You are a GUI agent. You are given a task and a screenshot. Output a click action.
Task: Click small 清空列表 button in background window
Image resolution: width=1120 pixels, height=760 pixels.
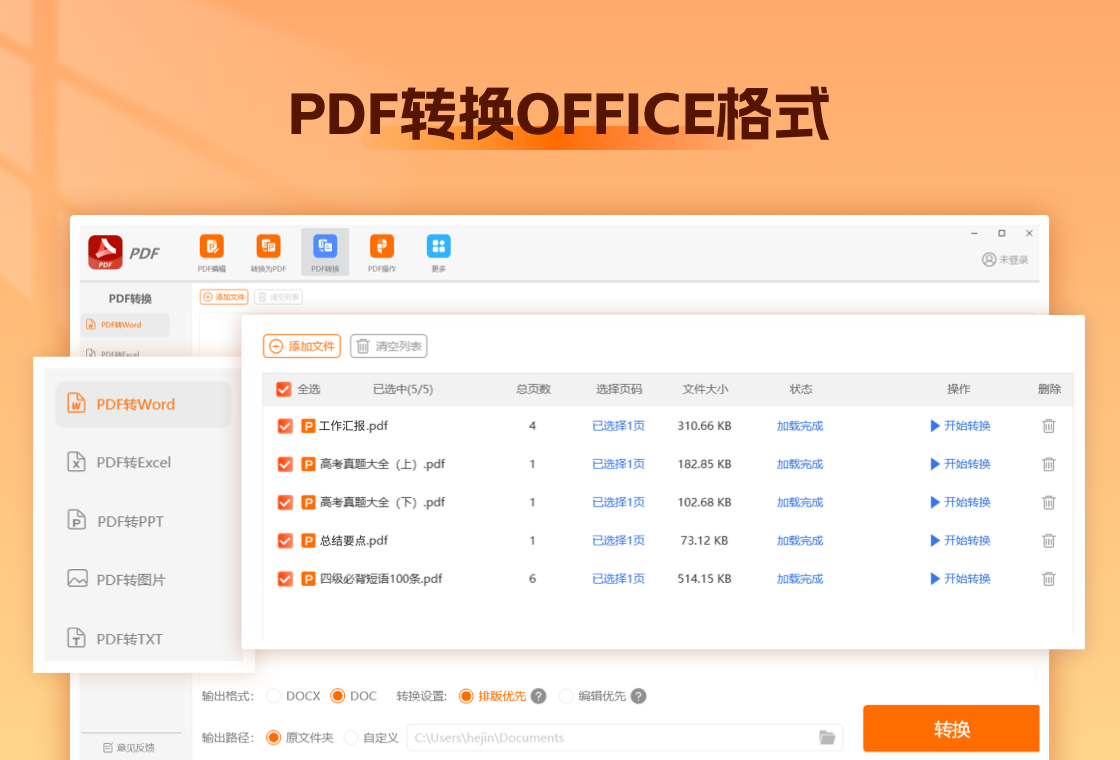279,297
